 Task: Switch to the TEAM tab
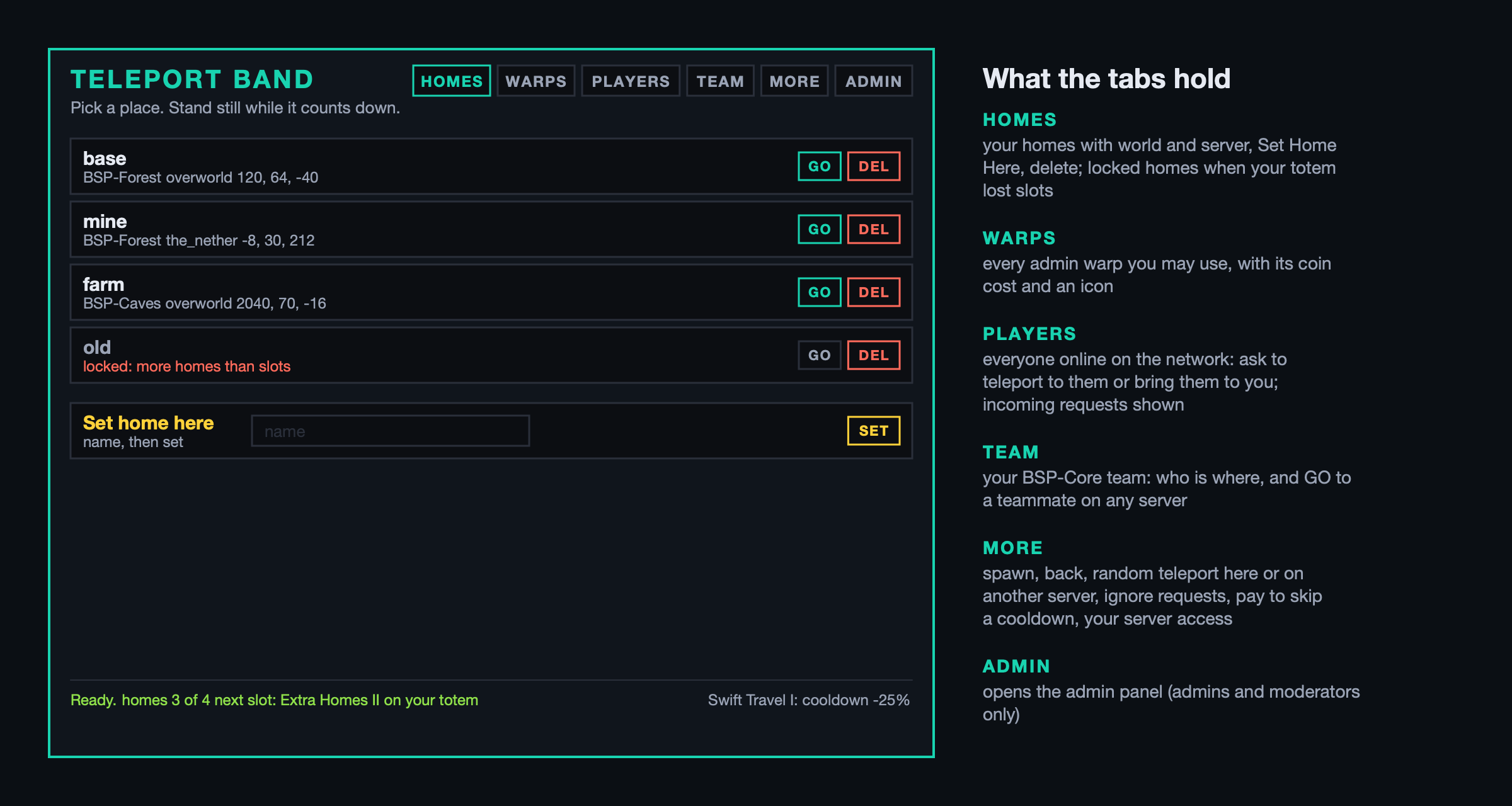click(720, 81)
